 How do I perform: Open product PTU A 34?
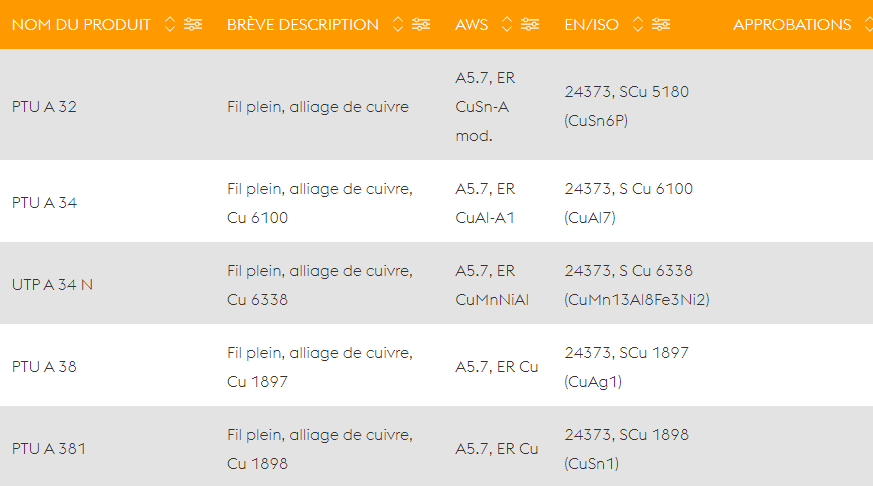click(44, 203)
